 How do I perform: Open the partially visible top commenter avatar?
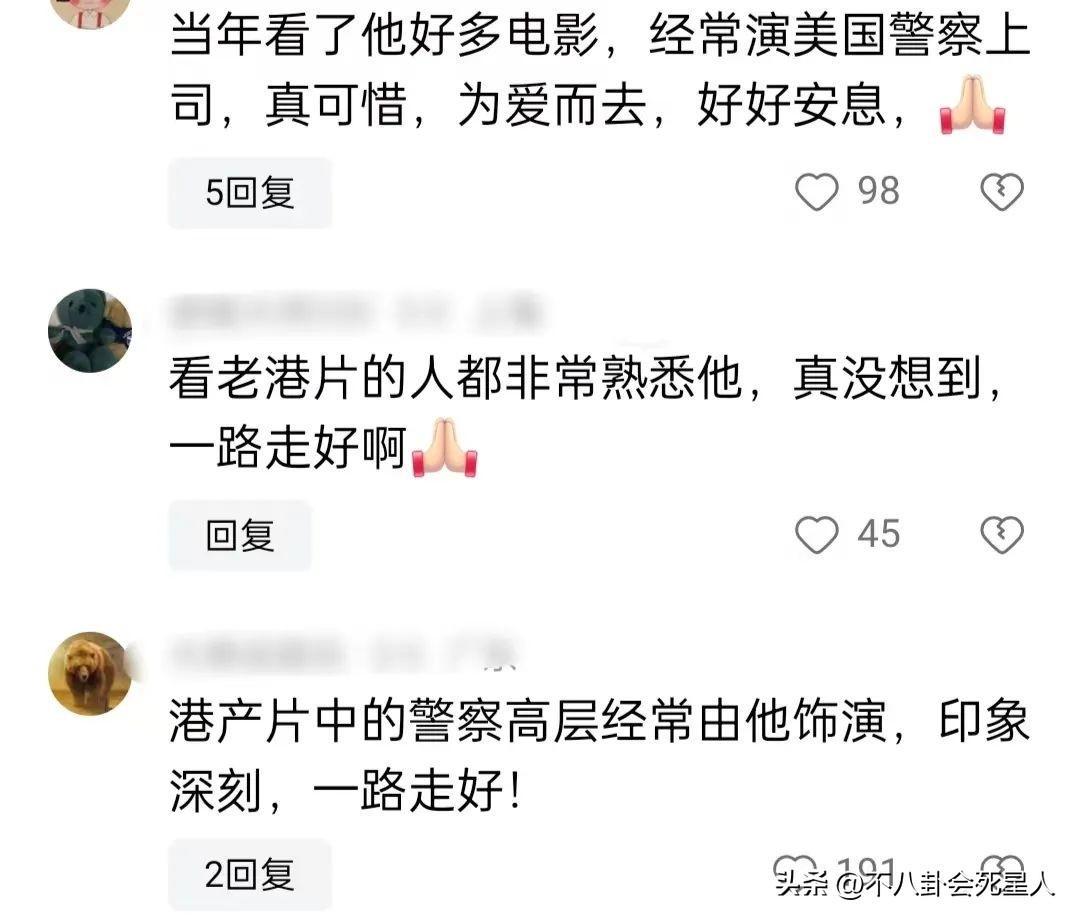90,12
